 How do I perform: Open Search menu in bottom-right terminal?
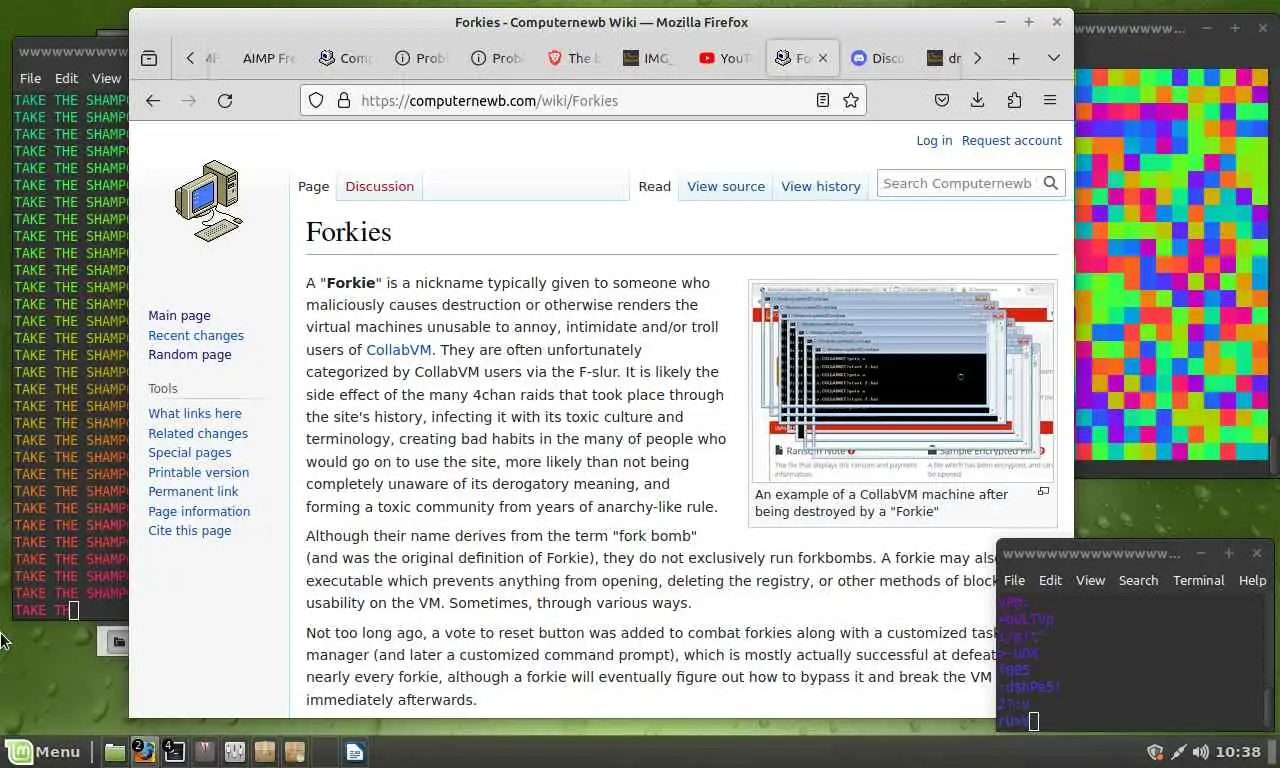(1138, 580)
